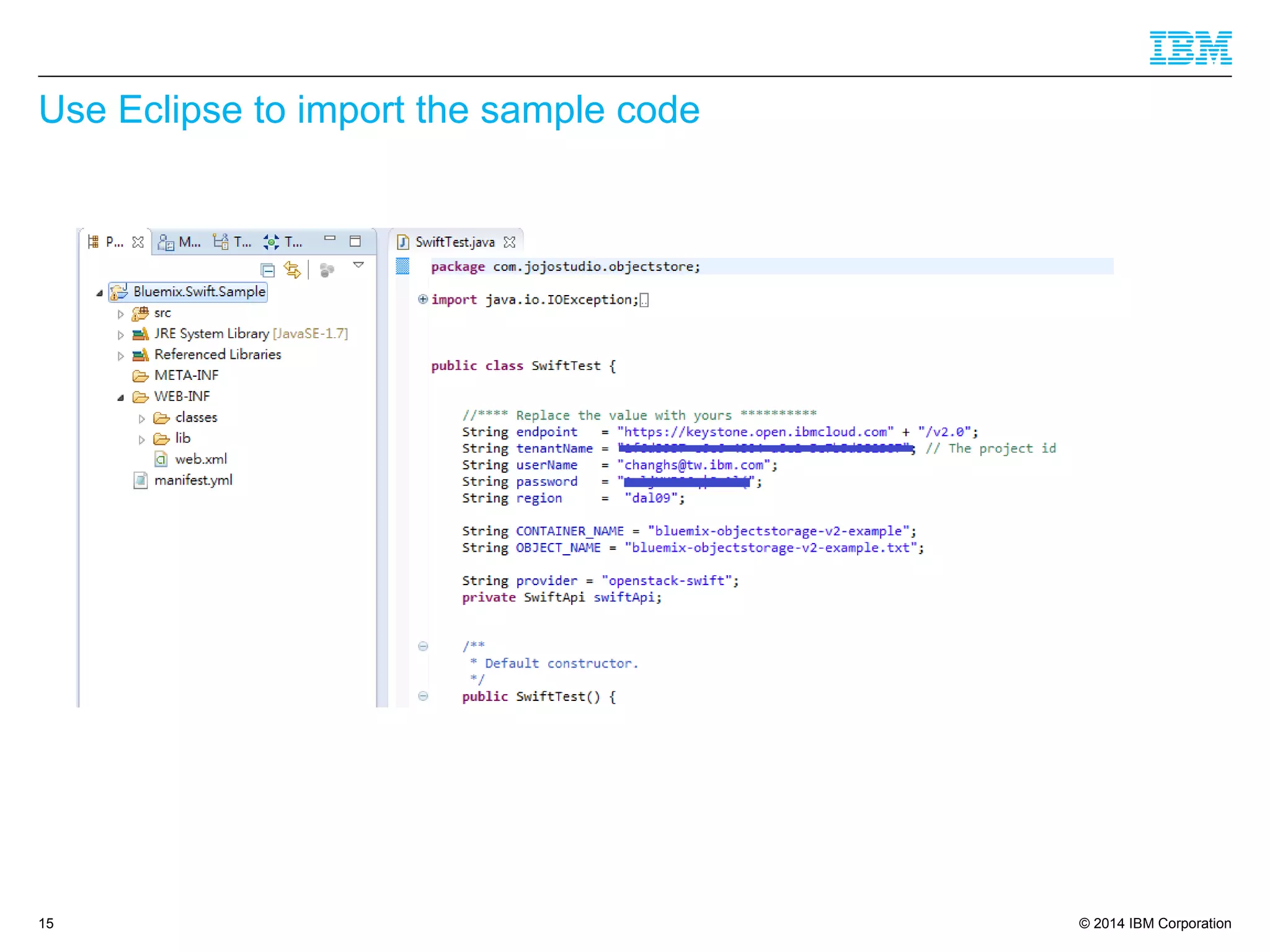
Task: Toggle Link with Editor icon
Action: click(x=292, y=270)
